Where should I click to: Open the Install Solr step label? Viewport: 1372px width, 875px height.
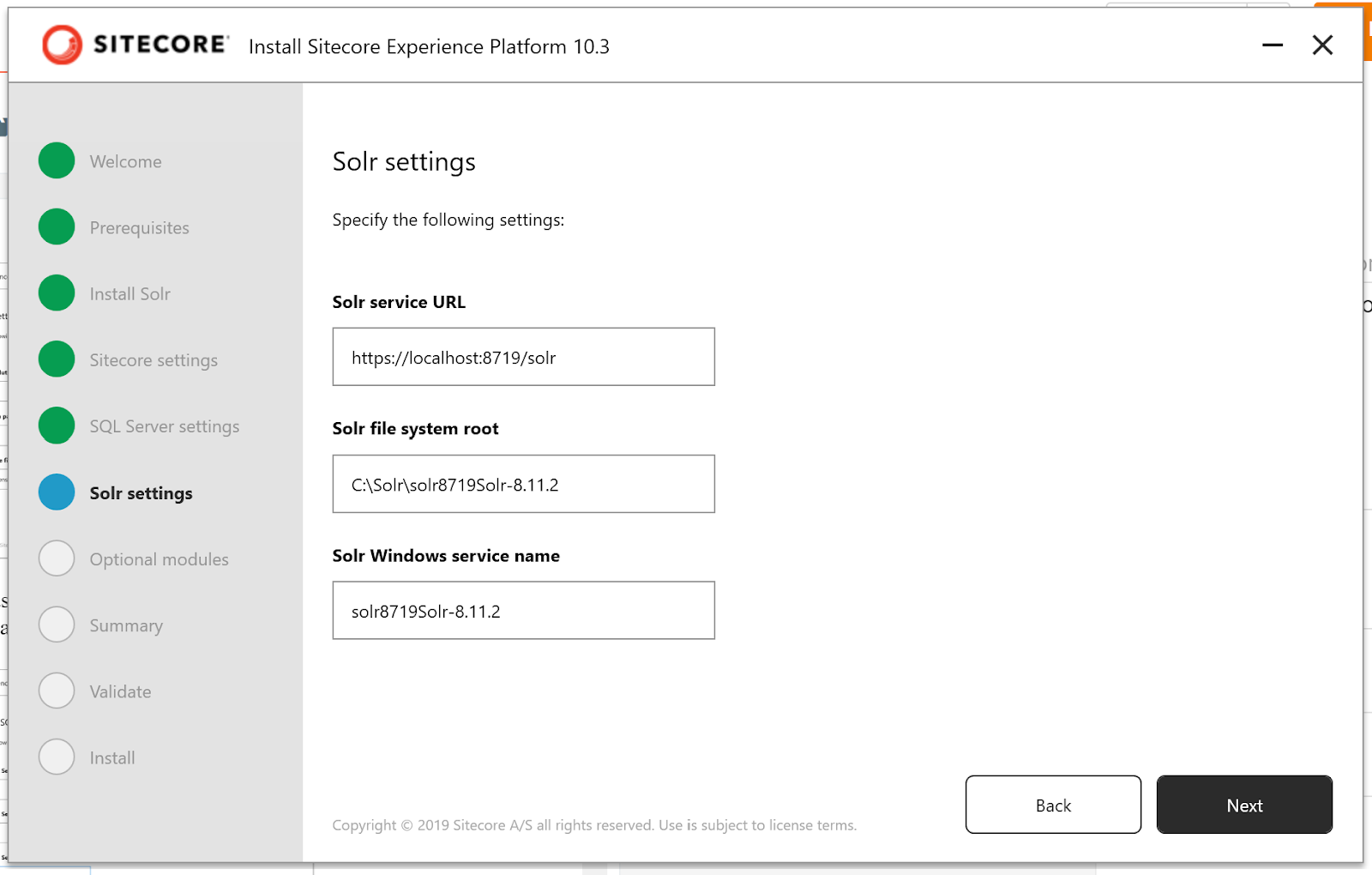pos(129,294)
